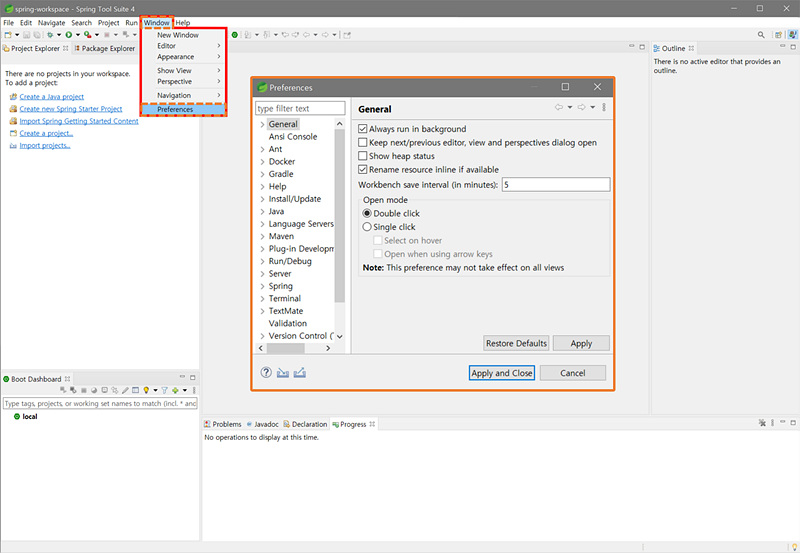Expand the Maven preferences node
Viewport: 800px width, 553px height.
pyautogui.click(x=262, y=236)
